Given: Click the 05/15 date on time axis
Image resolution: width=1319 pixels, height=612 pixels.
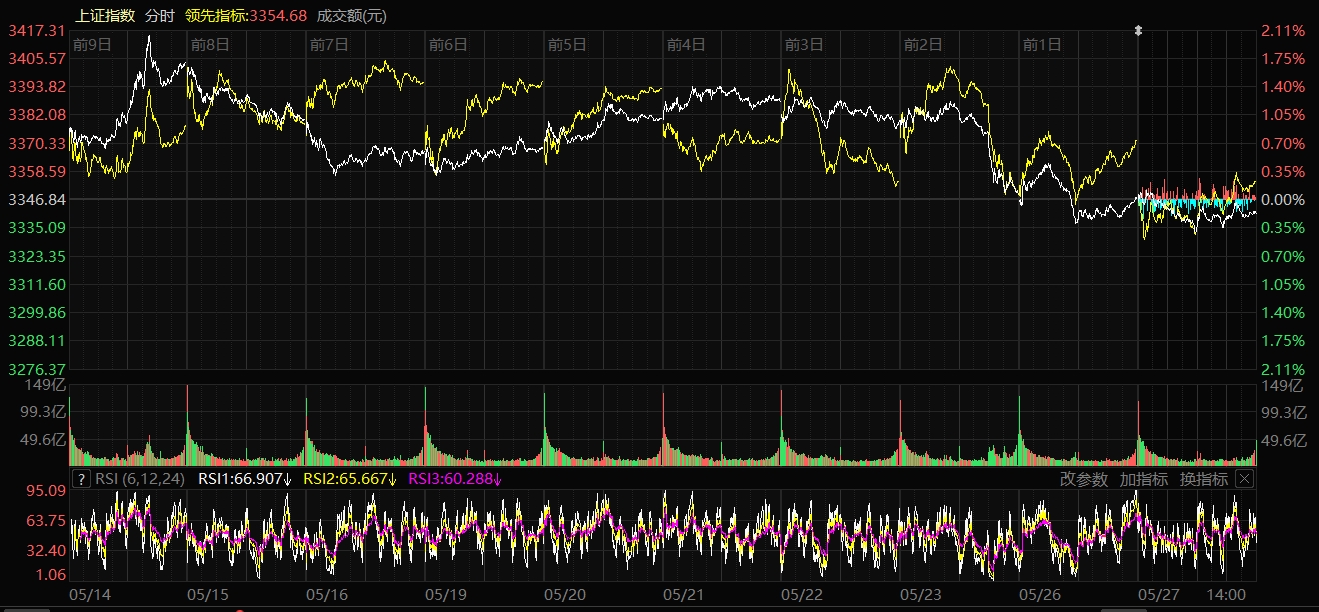Looking at the screenshot, I should click(x=208, y=594).
